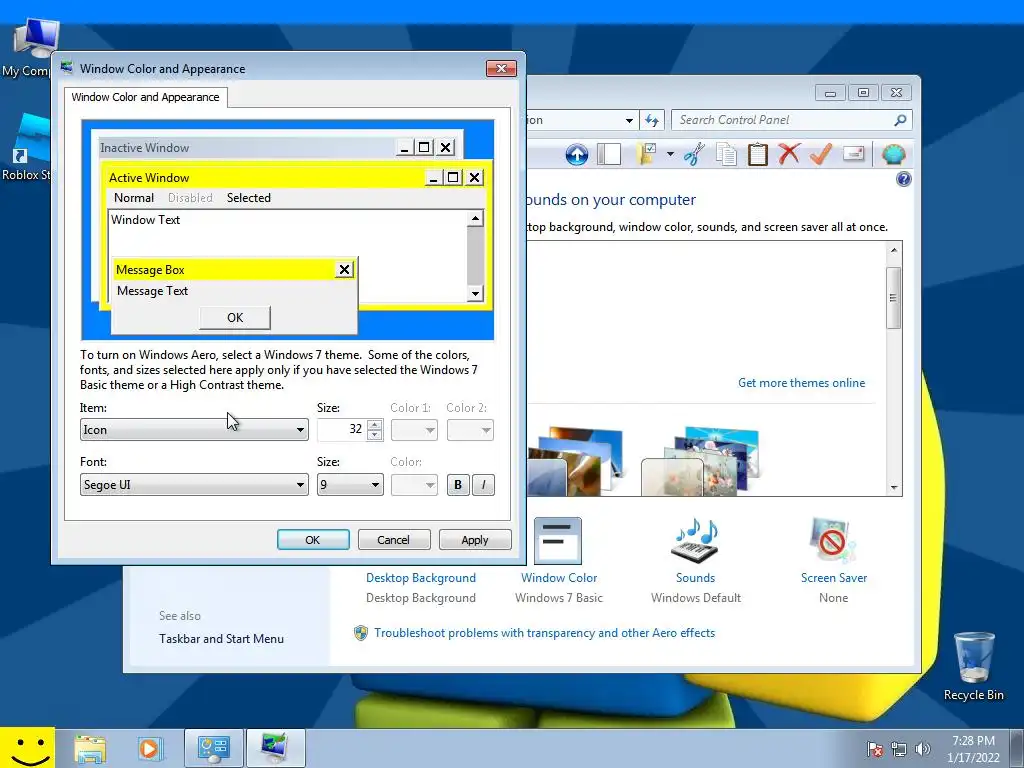Toggle the preview pane layout icon
The height and width of the screenshot is (768, 1024).
(x=609, y=155)
